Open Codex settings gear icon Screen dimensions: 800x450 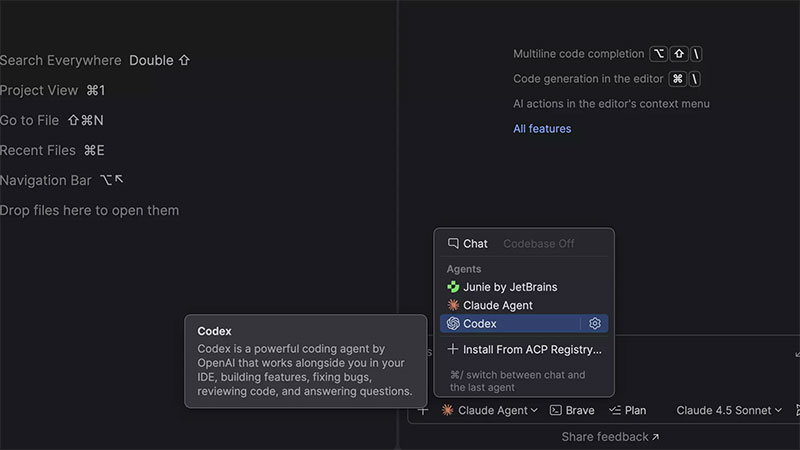pyautogui.click(x=595, y=324)
